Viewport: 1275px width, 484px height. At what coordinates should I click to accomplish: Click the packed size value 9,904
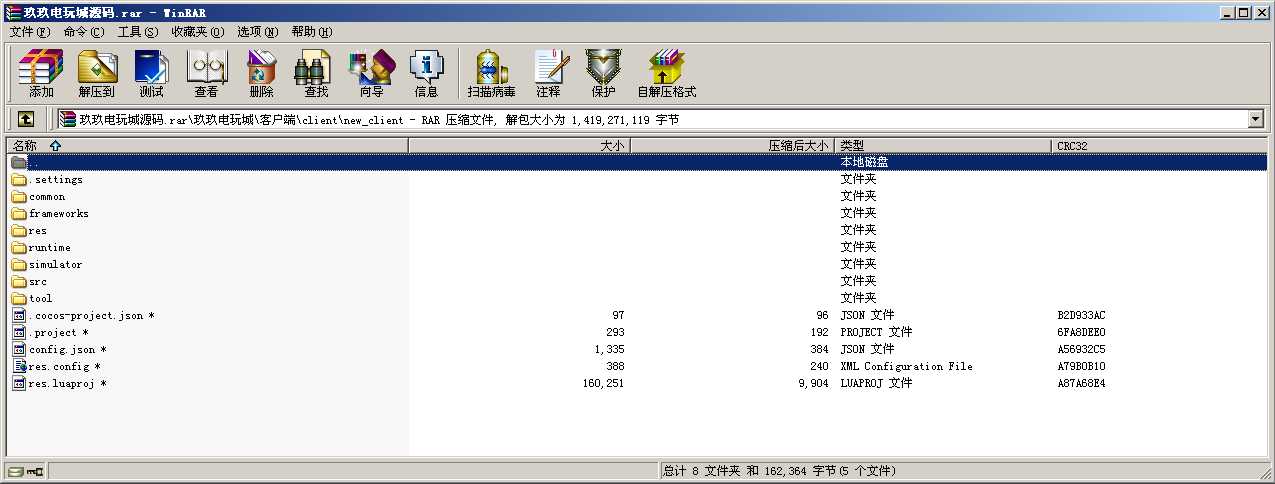click(813, 384)
